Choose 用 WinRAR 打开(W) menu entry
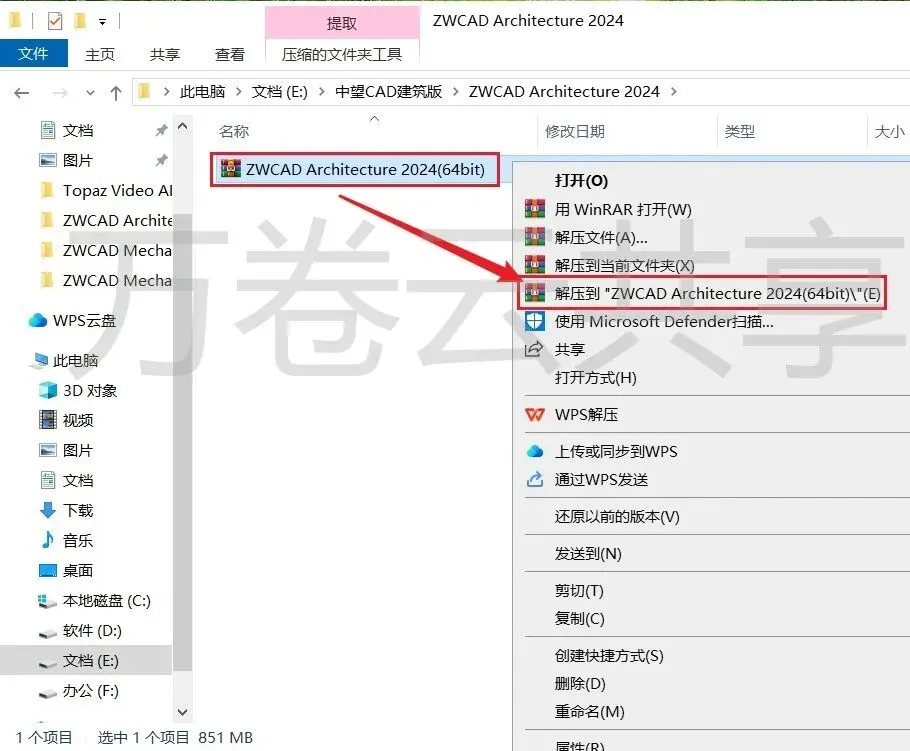The width and height of the screenshot is (910, 751). [623, 209]
